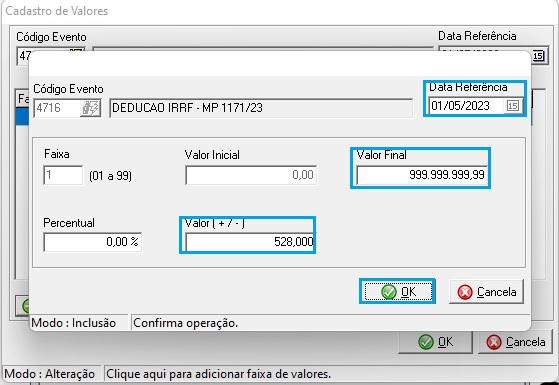Image resolution: width=559 pixels, height=385 pixels.
Task: Click the DEDUCAO IRRF - MP 1171/23 description field
Action: click(x=261, y=108)
